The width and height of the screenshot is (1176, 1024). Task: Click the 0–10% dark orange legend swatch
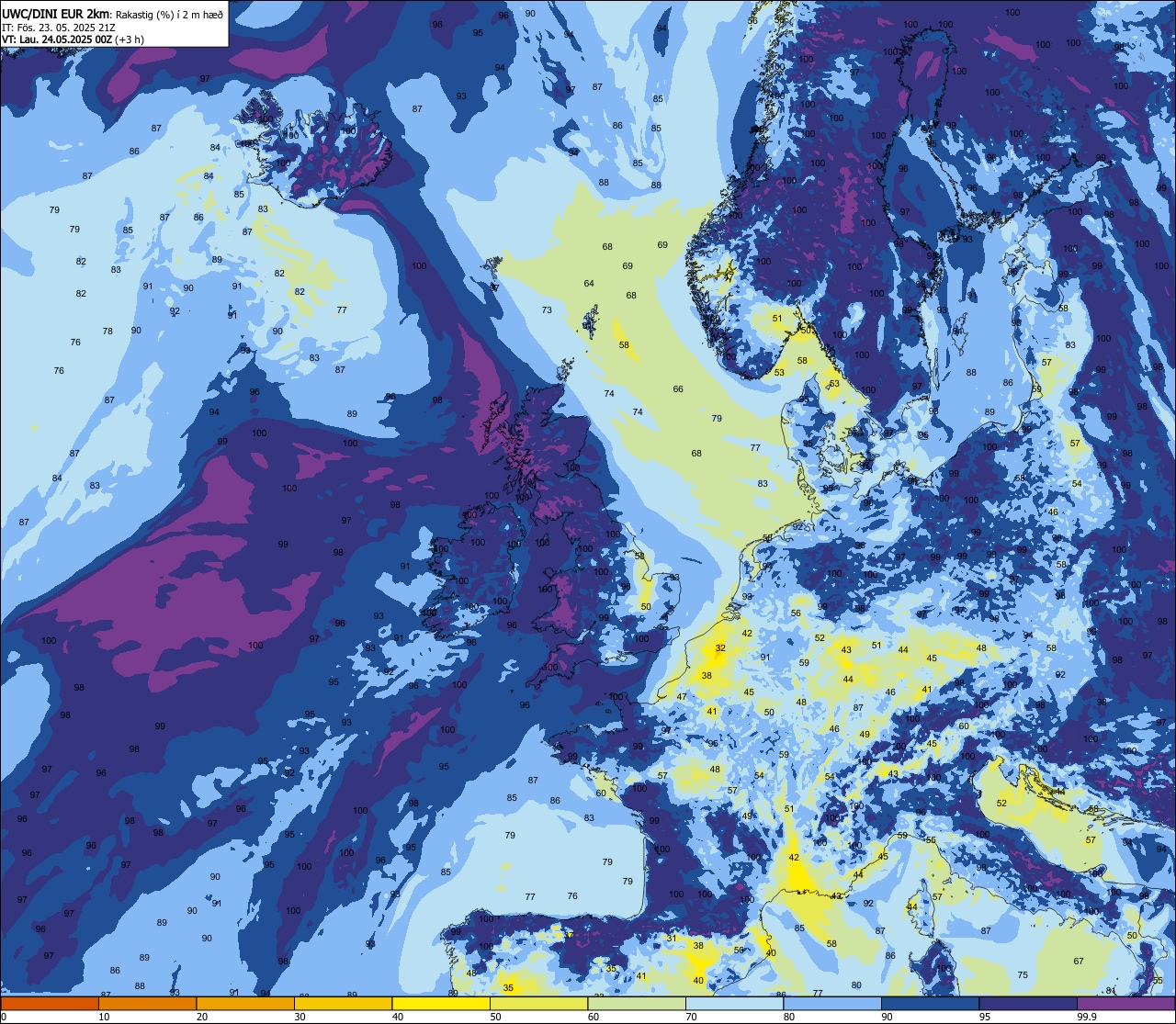pos(50,1004)
